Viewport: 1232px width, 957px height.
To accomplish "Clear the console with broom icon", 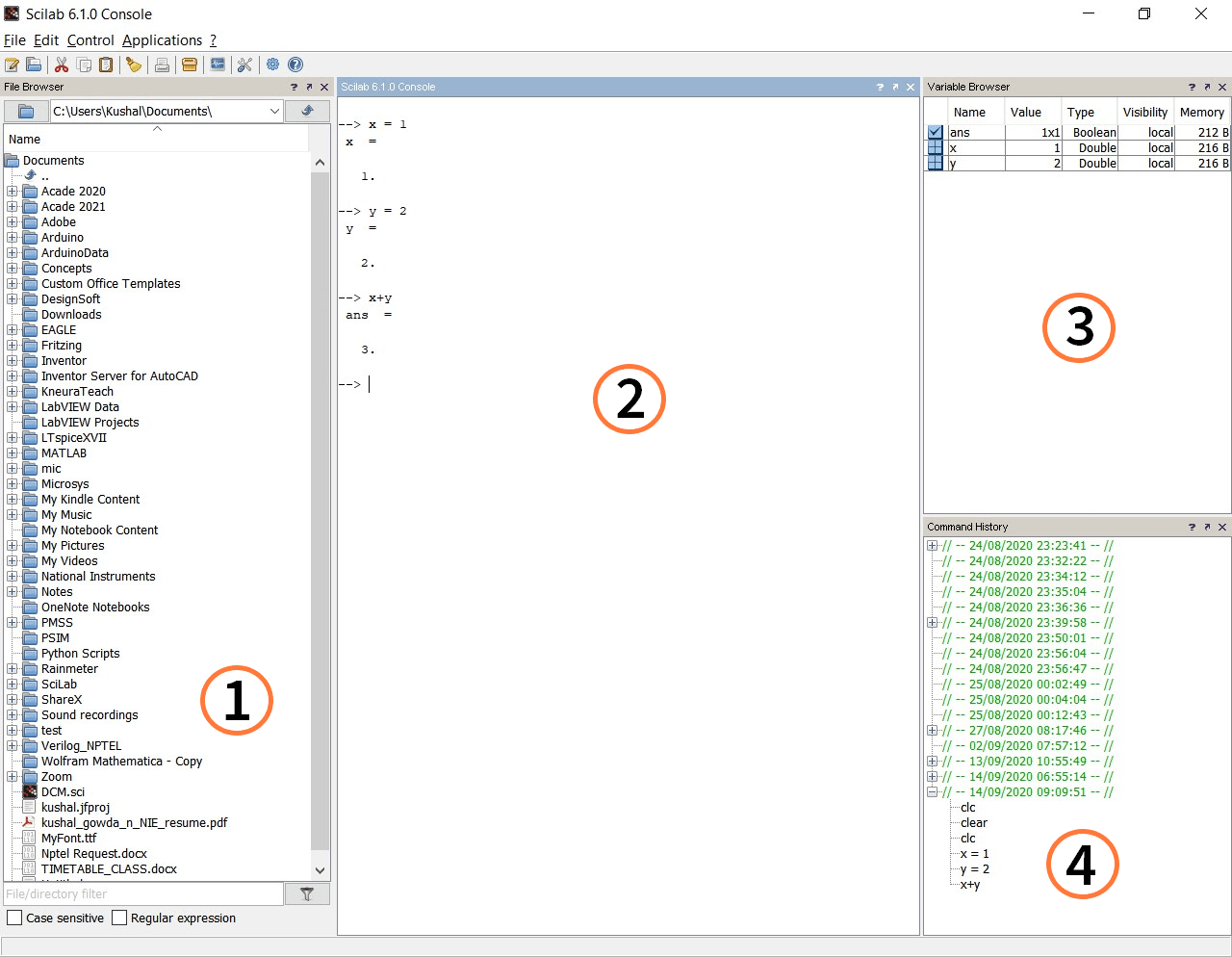I will tap(134, 65).
